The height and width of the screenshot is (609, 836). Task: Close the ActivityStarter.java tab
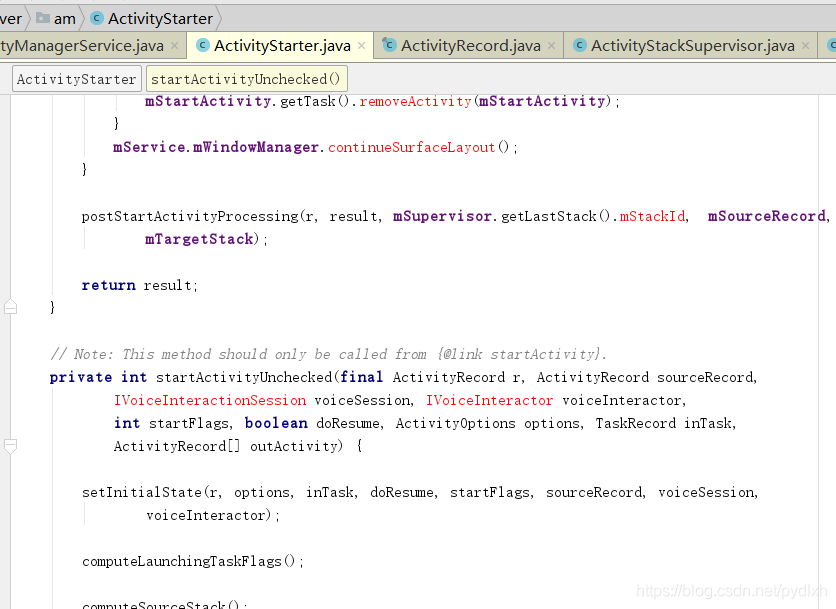[x=361, y=46]
